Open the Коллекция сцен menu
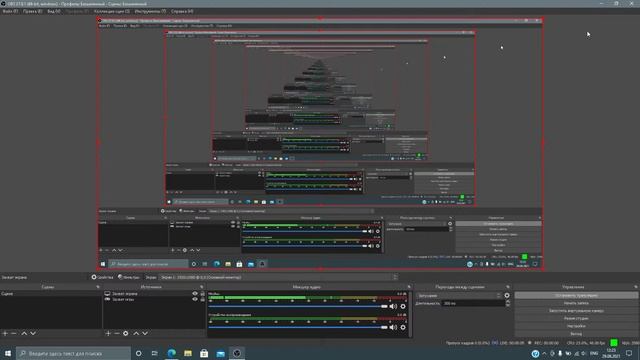 click(111, 11)
